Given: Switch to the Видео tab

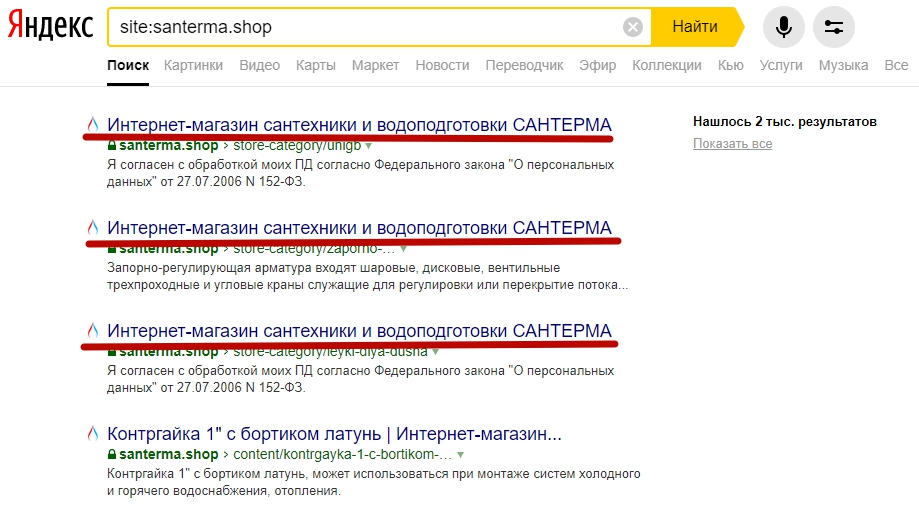Looking at the screenshot, I should pyautogui.click(x=260, y=65).
